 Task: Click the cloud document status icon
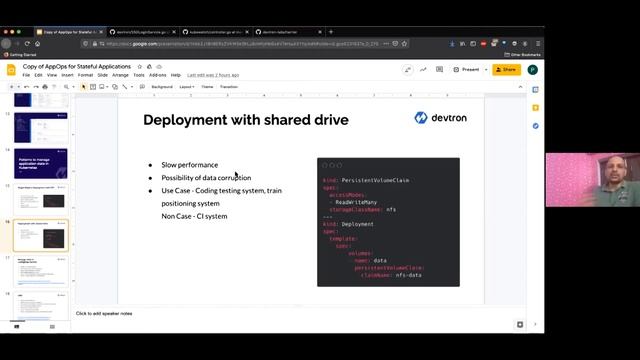(x=159, y=67)
